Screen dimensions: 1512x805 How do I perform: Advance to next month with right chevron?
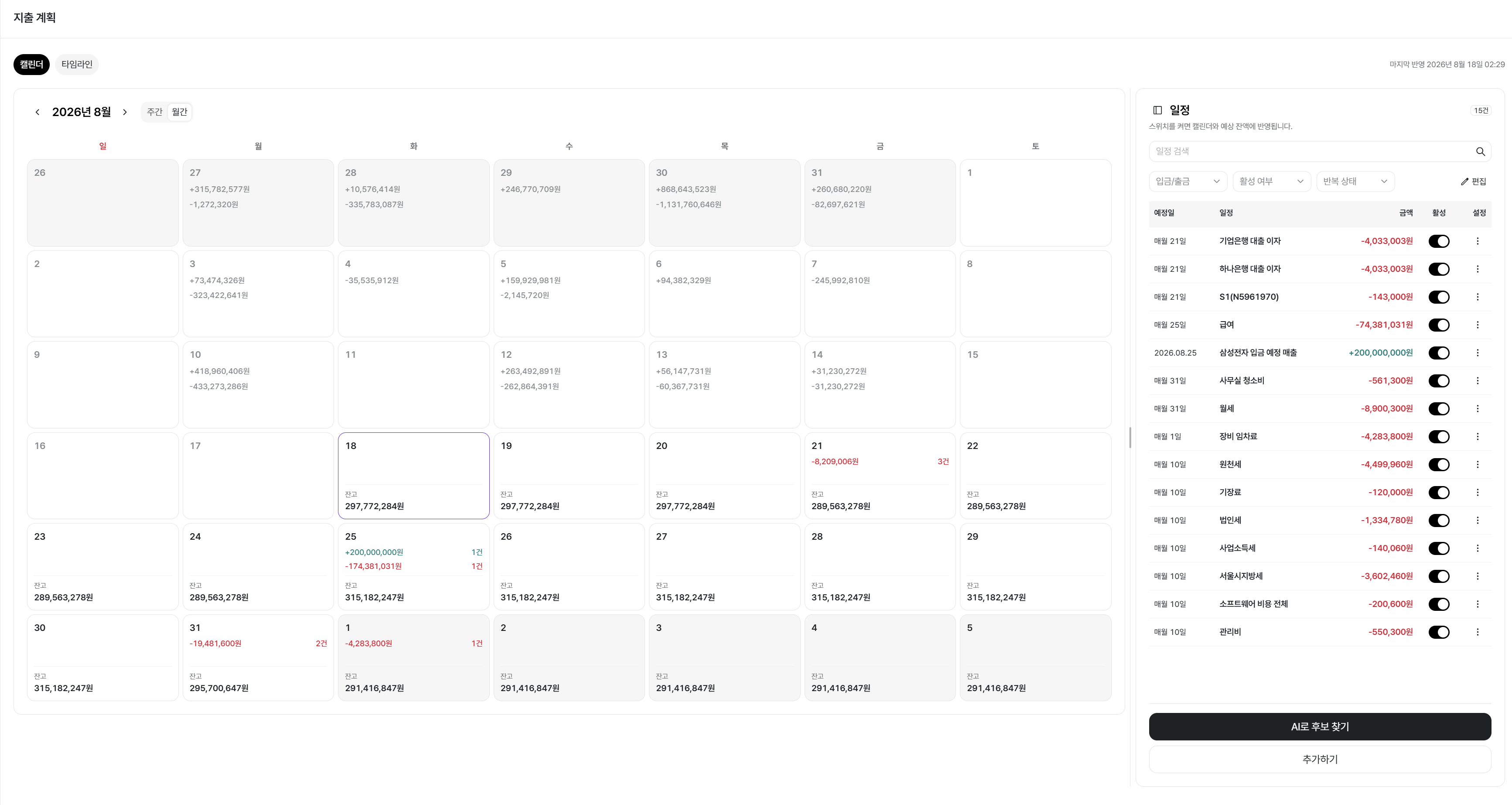(125, 112)
